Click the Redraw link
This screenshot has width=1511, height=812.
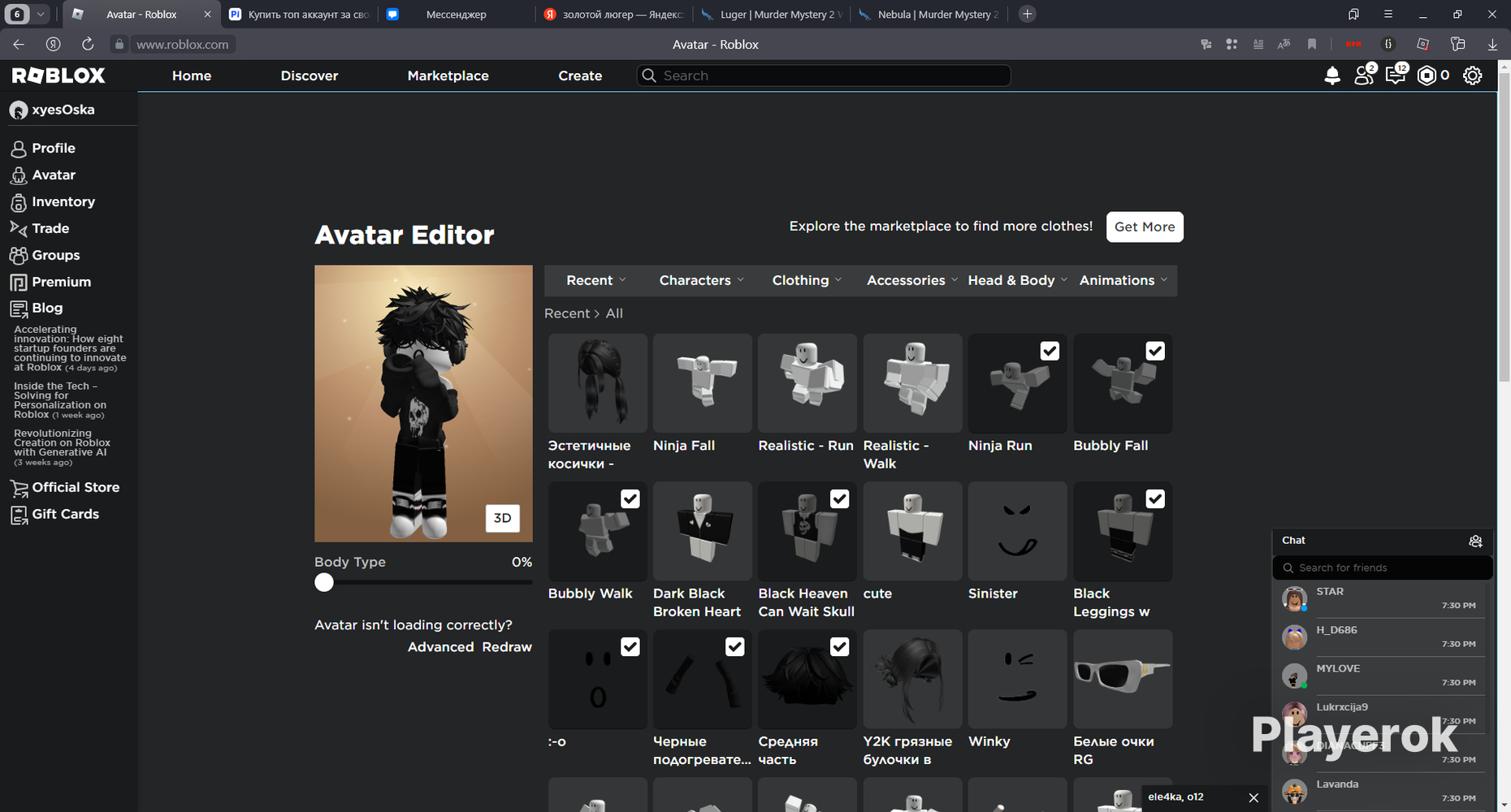[507, 647]
